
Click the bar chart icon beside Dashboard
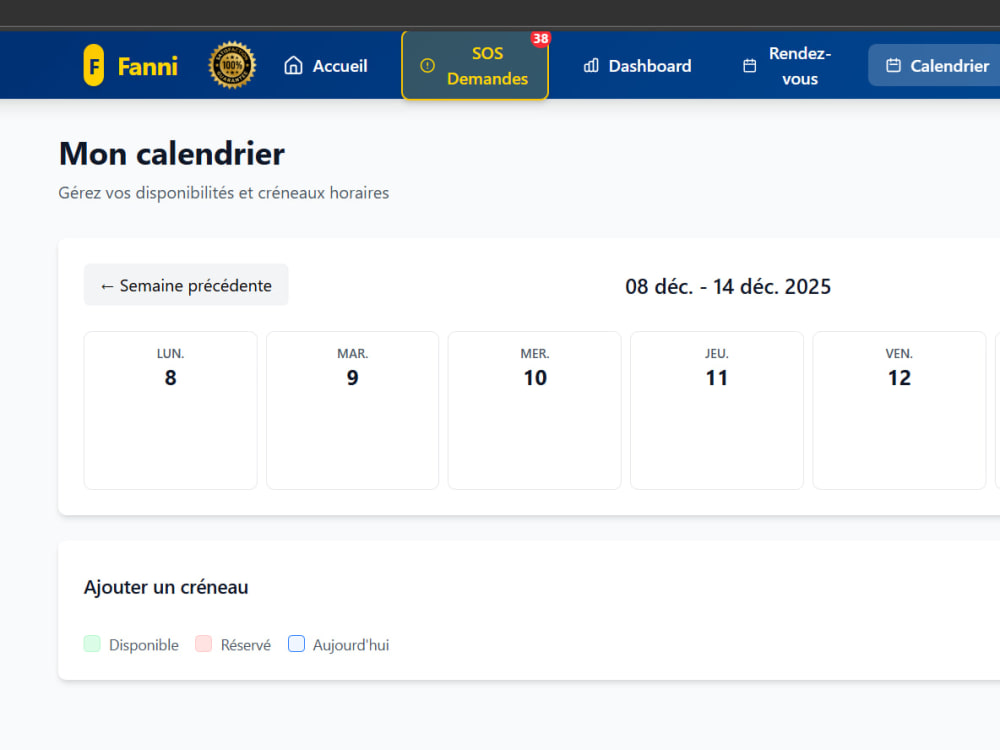click(591, 65)
